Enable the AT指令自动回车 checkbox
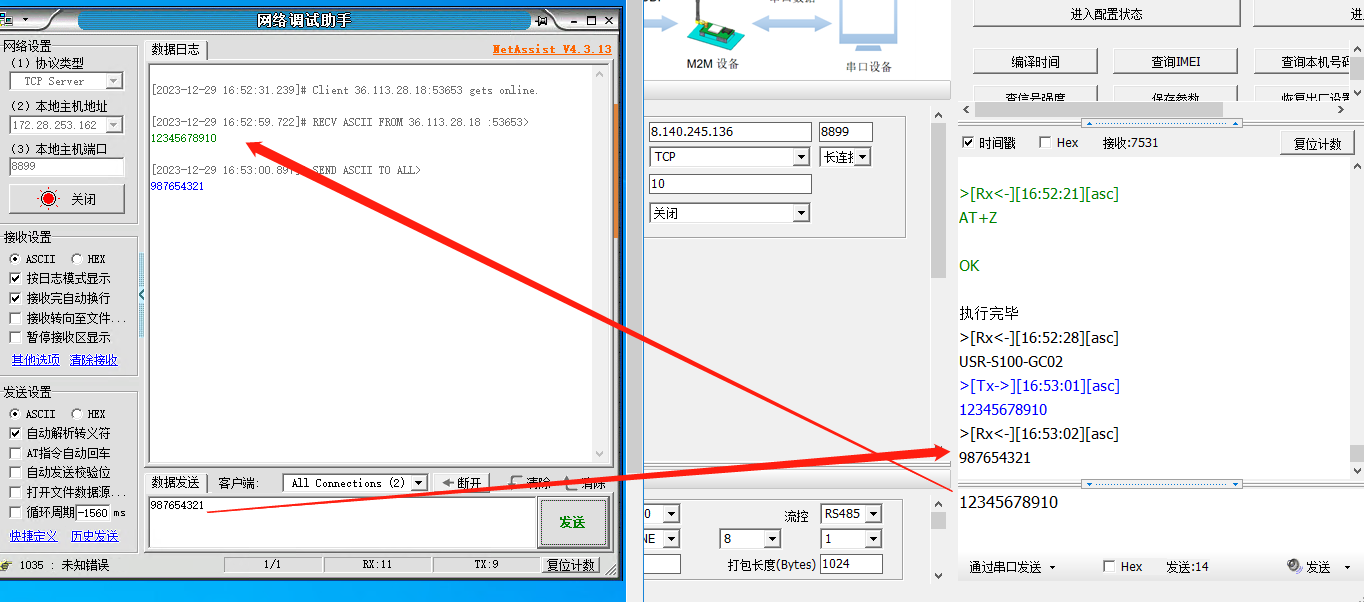 click(15, 453)
